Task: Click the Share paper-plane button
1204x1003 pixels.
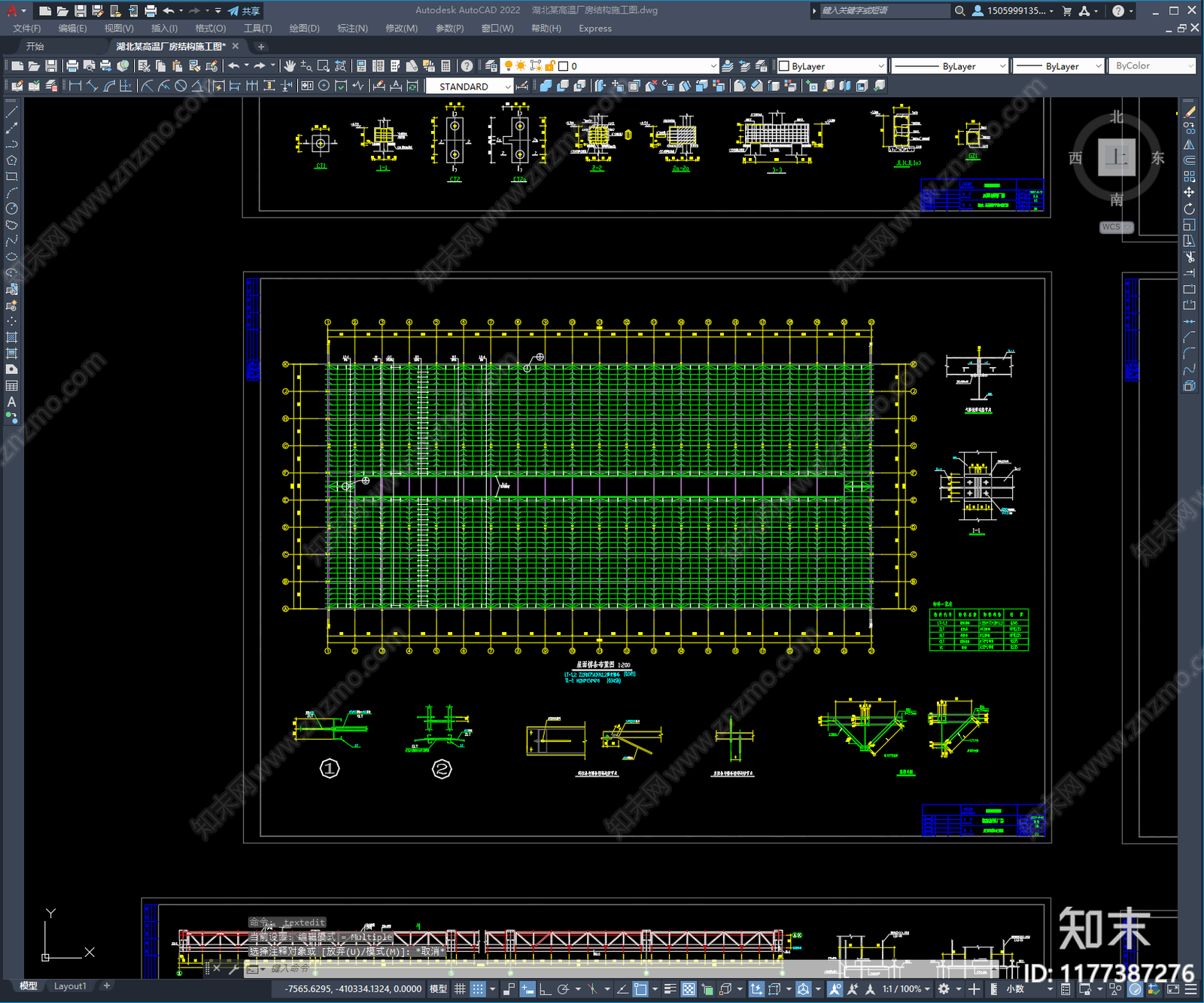Action: 244,11
